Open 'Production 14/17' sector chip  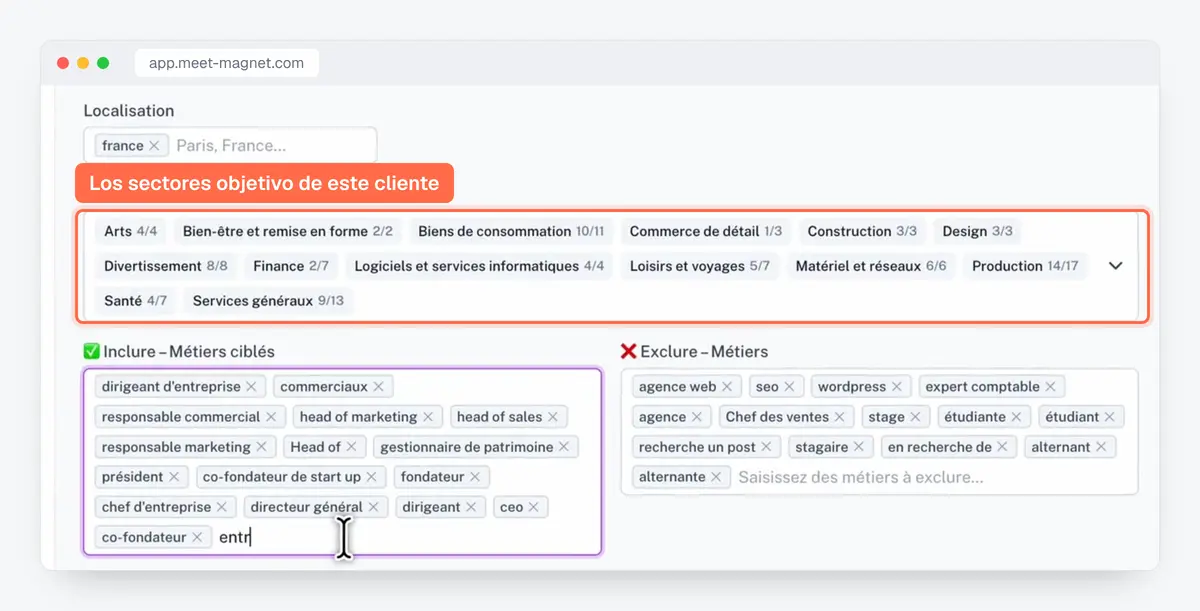click(1025, 266)
